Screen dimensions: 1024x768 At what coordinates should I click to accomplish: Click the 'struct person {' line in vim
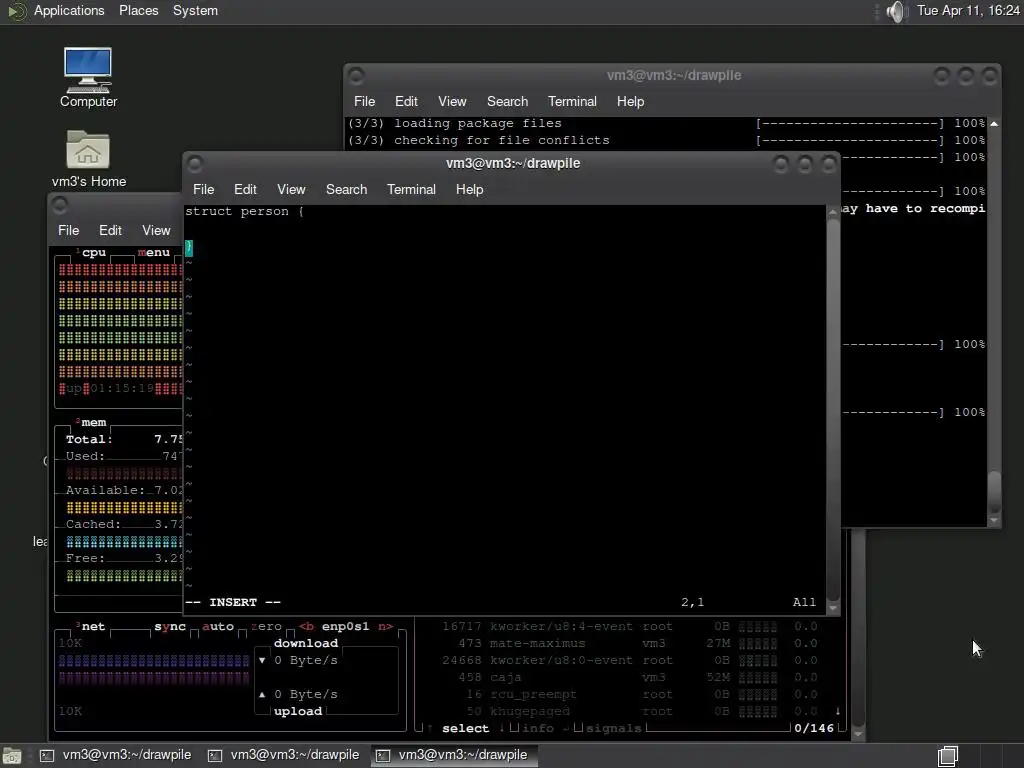click(x=244, y=212)
